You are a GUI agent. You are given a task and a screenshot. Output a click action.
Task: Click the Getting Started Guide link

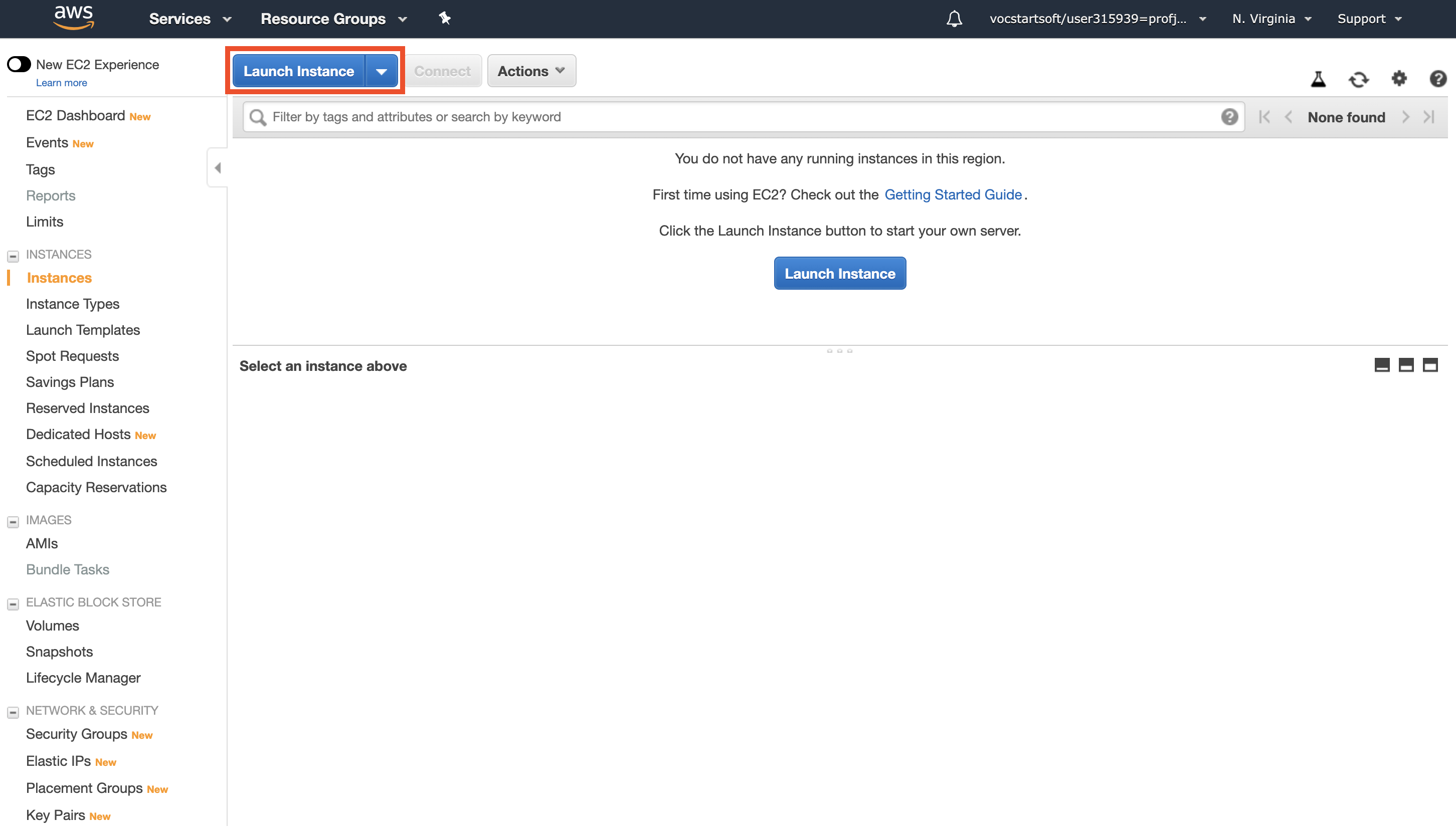pyautogui.click(x=953, y=195)
